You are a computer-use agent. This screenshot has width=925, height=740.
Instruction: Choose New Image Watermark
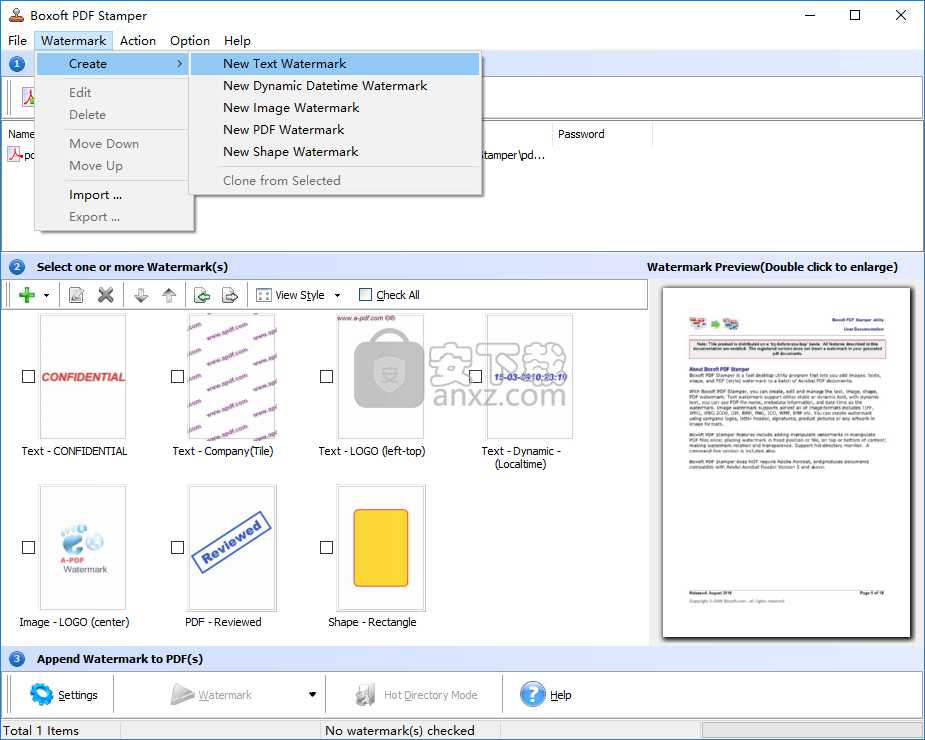335,107
